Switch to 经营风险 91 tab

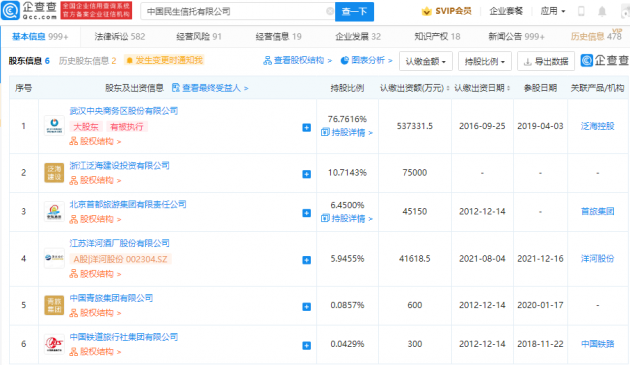[199, 37]
